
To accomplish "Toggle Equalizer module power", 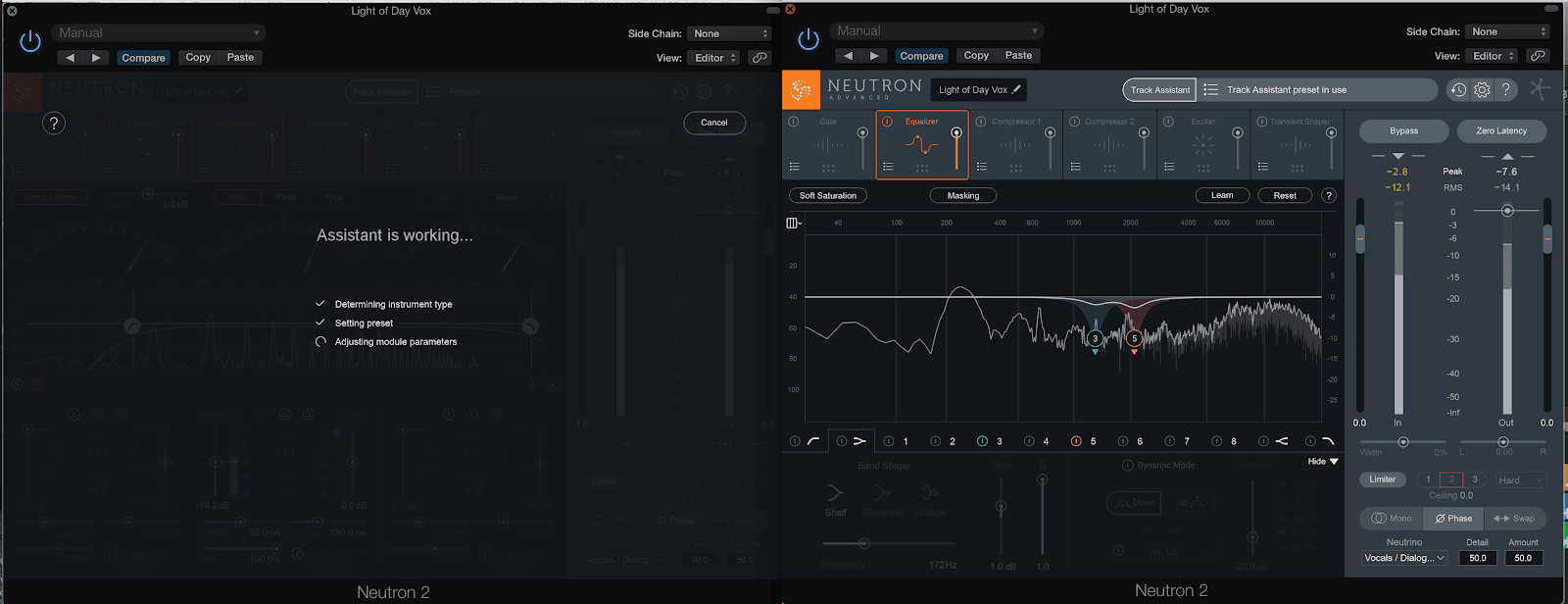I will tap(887, 122).
